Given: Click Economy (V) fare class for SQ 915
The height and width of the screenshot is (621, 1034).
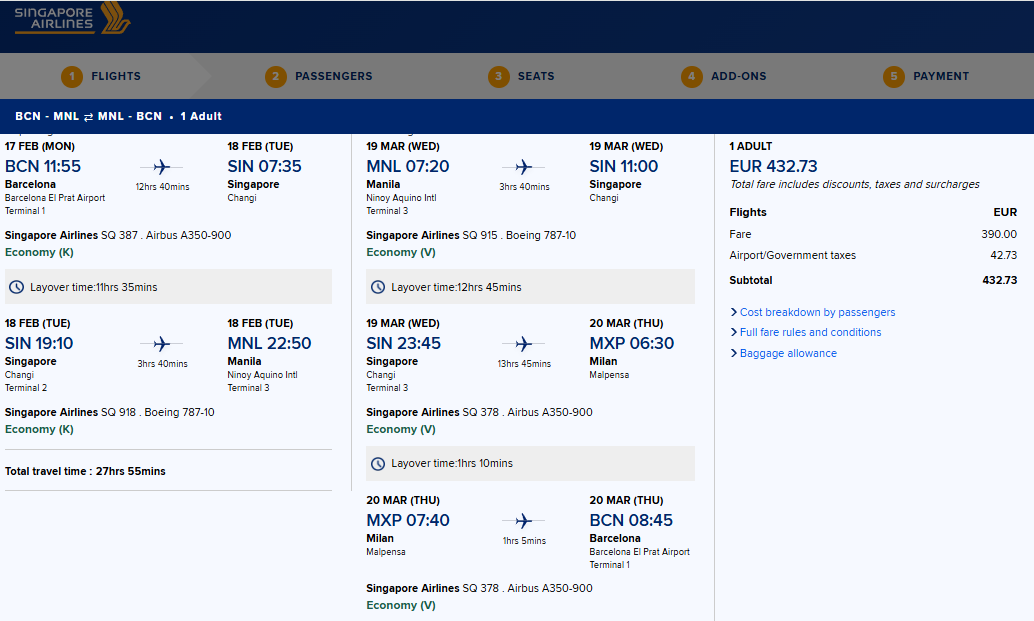Looking at the screenshot, I should 401,252.
